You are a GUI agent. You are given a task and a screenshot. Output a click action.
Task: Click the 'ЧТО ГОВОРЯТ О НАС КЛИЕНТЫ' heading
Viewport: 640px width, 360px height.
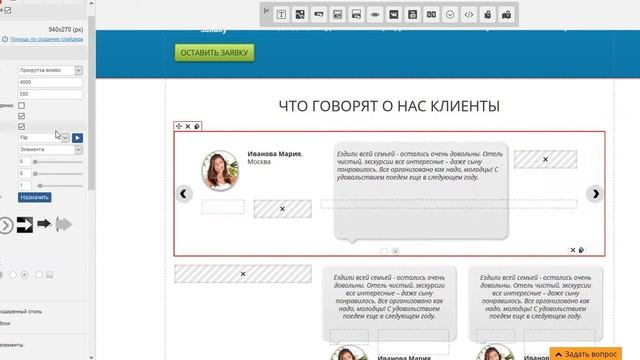389,106
